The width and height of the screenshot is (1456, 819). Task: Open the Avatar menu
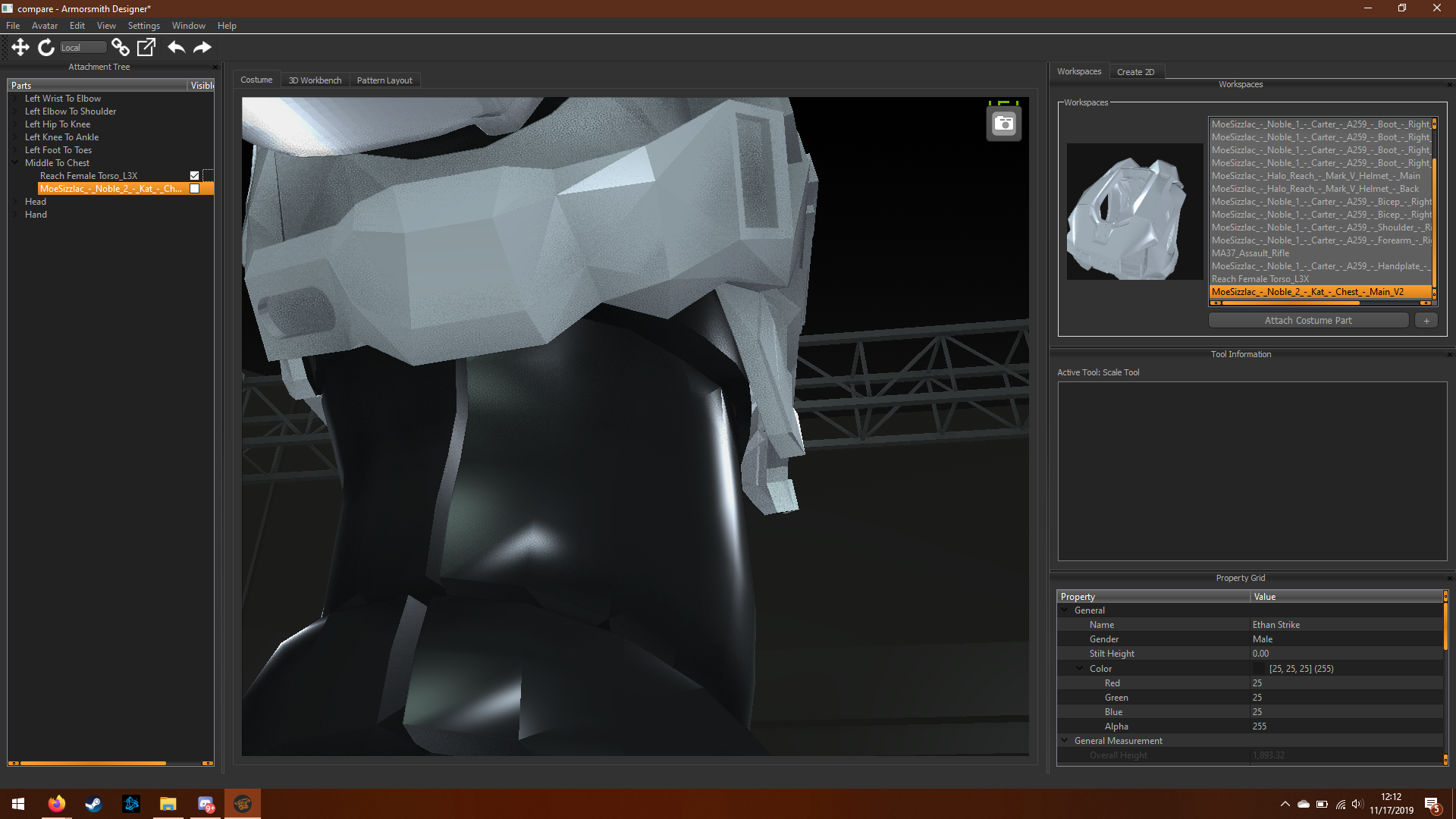tap(45, 25)
